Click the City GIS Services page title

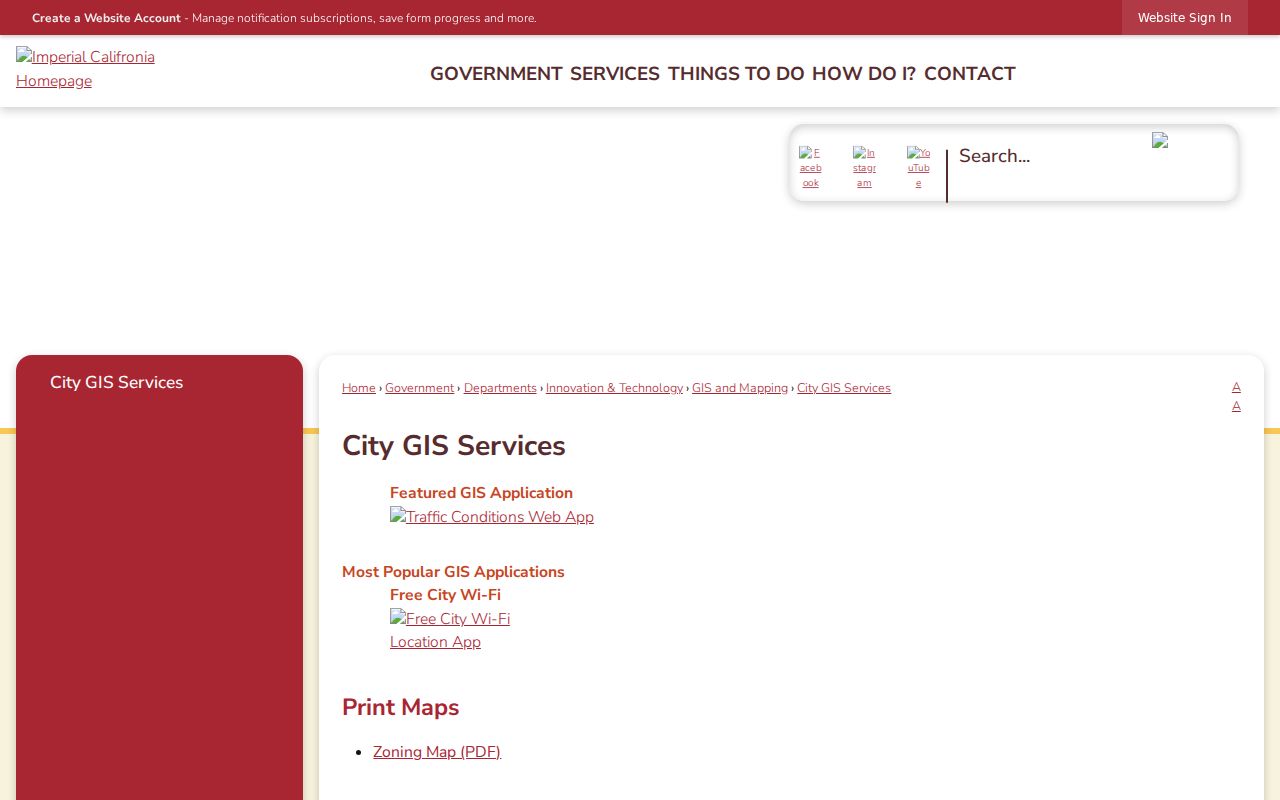tap(454, 446)
